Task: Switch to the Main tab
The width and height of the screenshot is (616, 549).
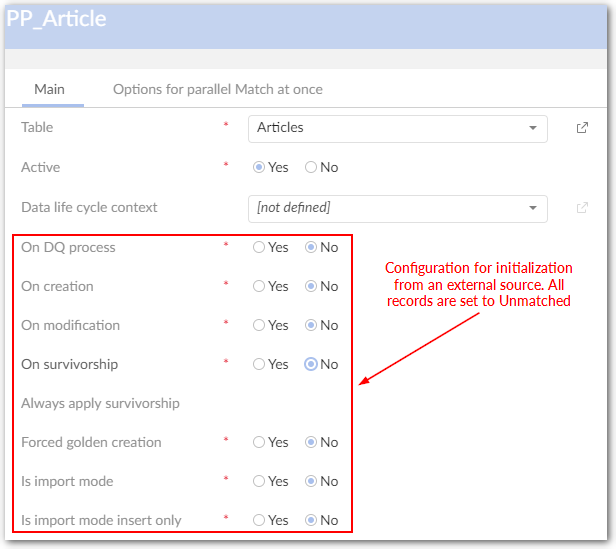Action: point(49,89)
